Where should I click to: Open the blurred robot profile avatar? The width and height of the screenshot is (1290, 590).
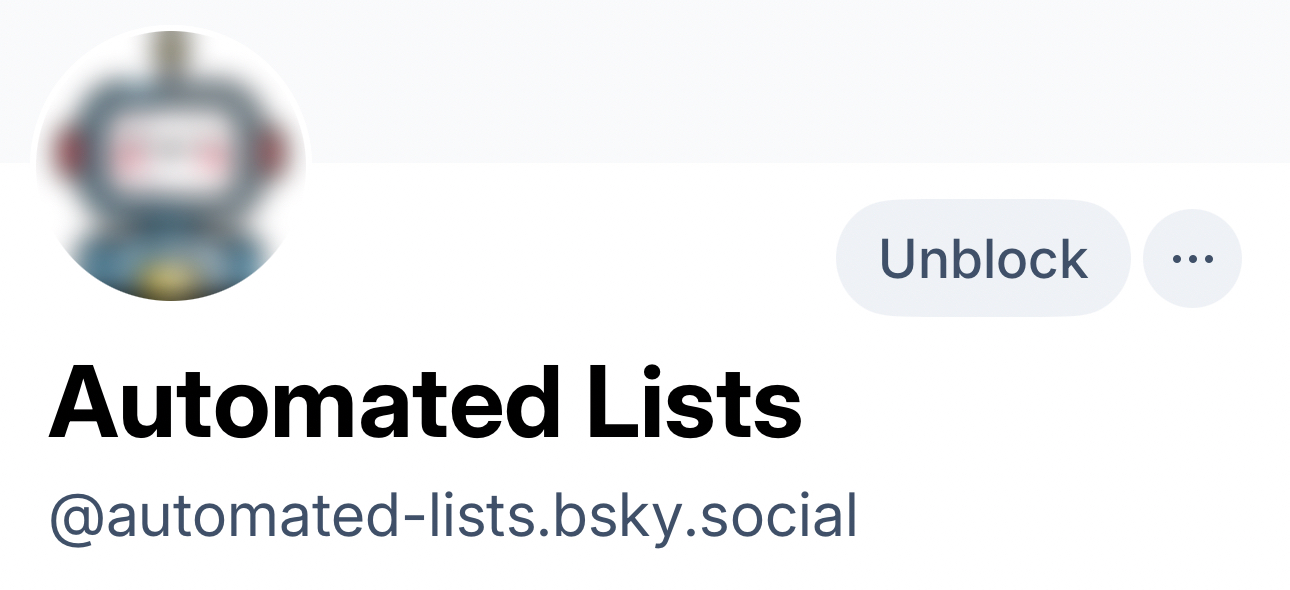click(x=171, y=165)
